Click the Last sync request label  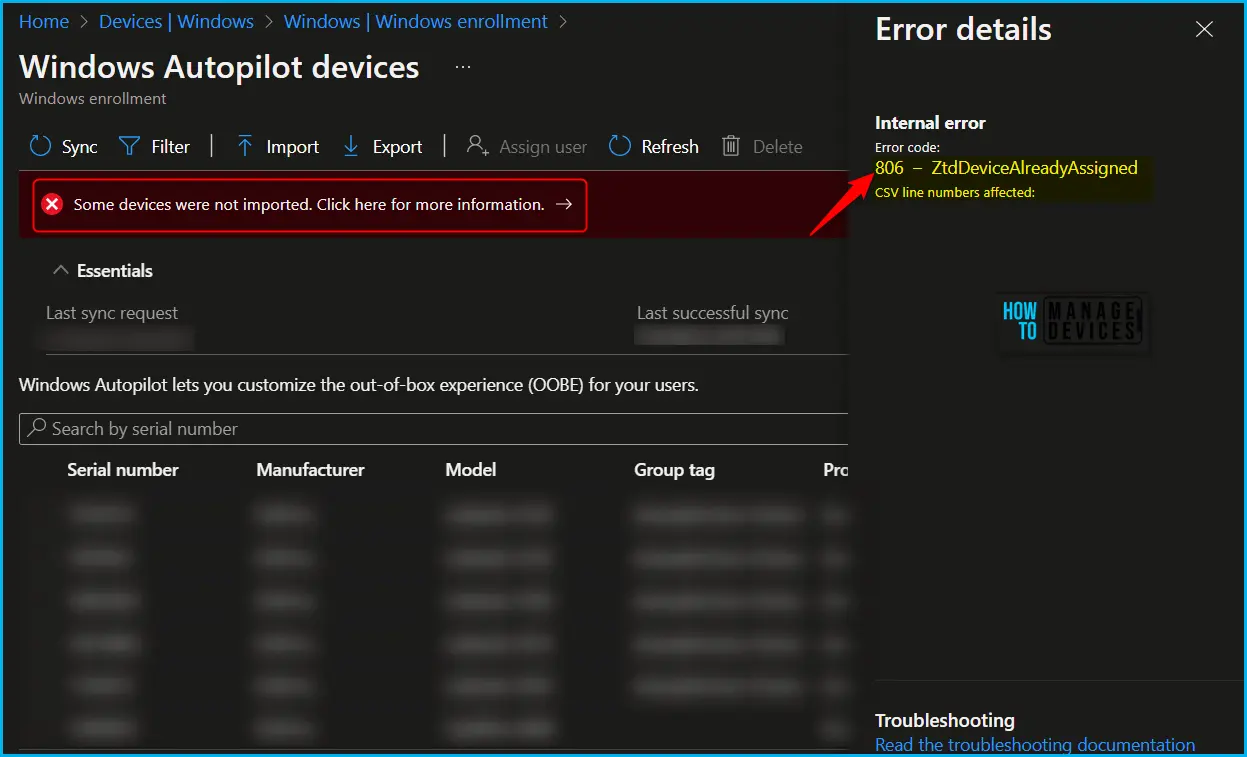[x=112, y=313]
